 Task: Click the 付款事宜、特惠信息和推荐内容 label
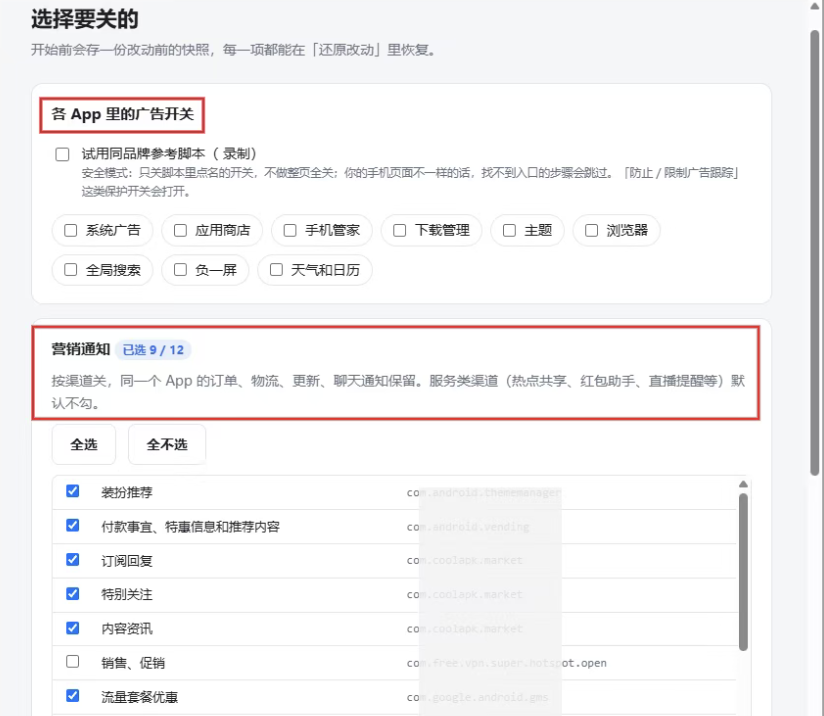[x=190, y=527]
